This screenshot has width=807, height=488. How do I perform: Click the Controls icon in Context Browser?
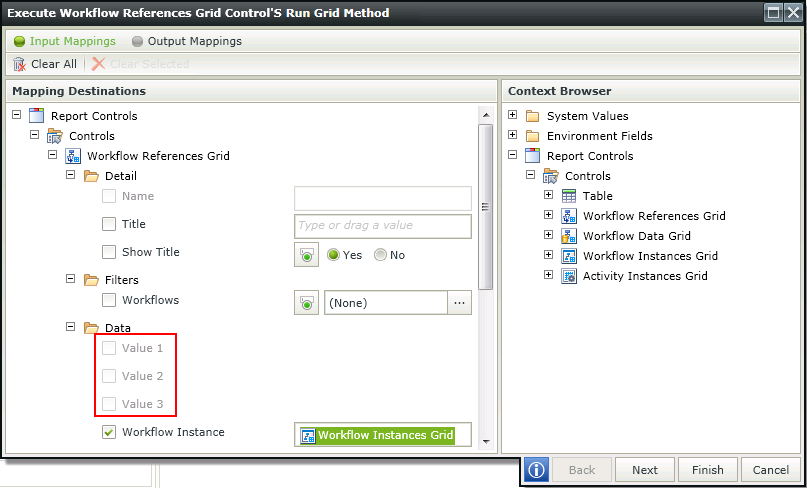pos(551,176)
